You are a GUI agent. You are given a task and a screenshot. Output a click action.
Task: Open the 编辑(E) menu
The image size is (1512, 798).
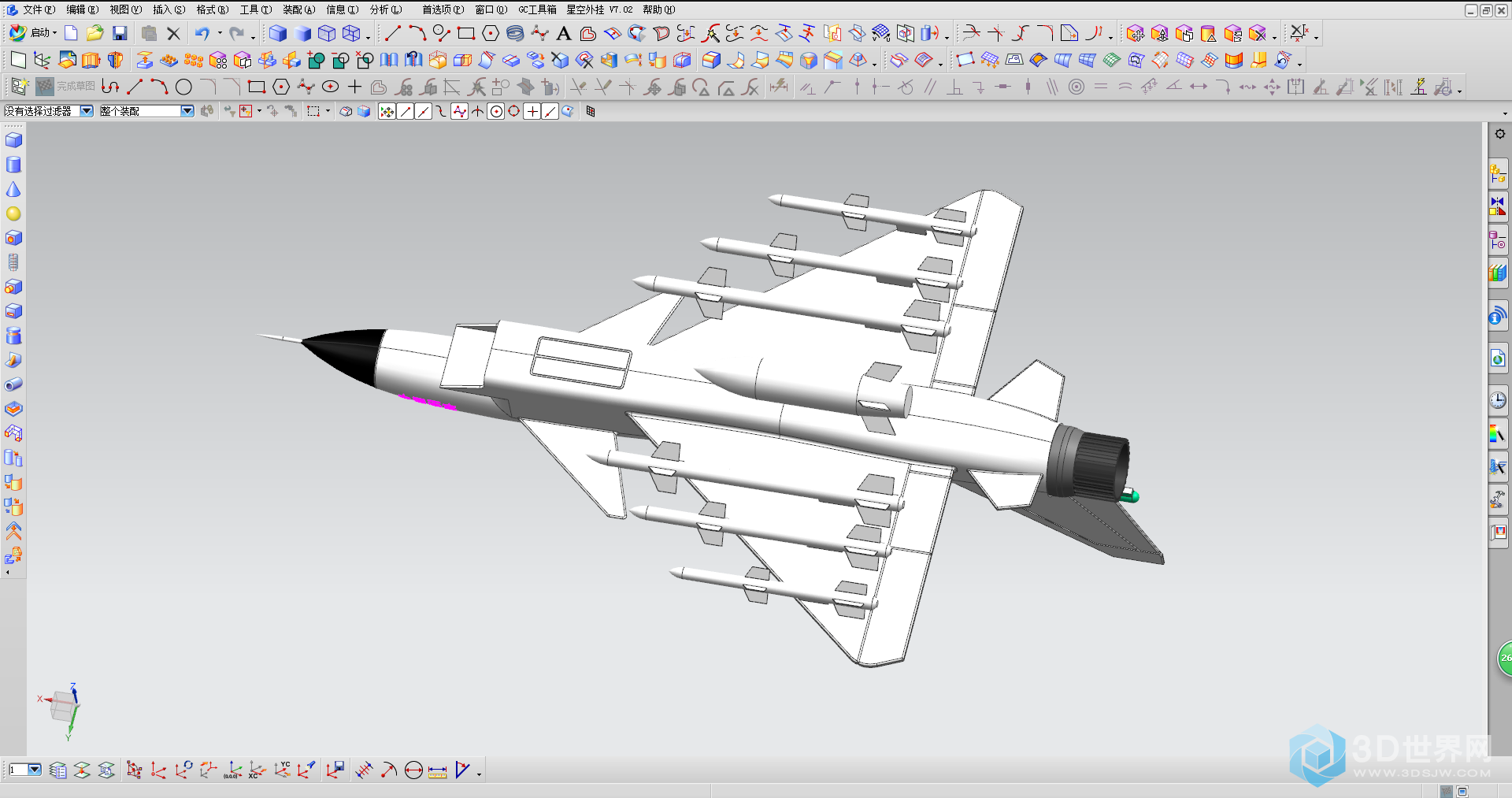pos(82,9)
